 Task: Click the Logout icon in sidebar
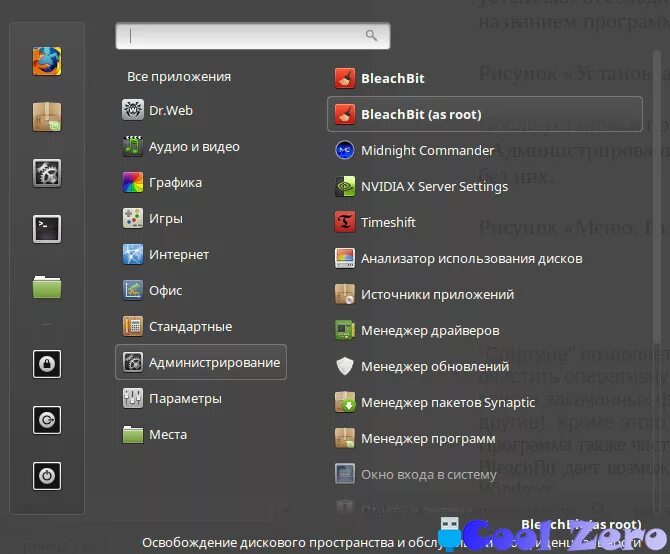(47, 420)
